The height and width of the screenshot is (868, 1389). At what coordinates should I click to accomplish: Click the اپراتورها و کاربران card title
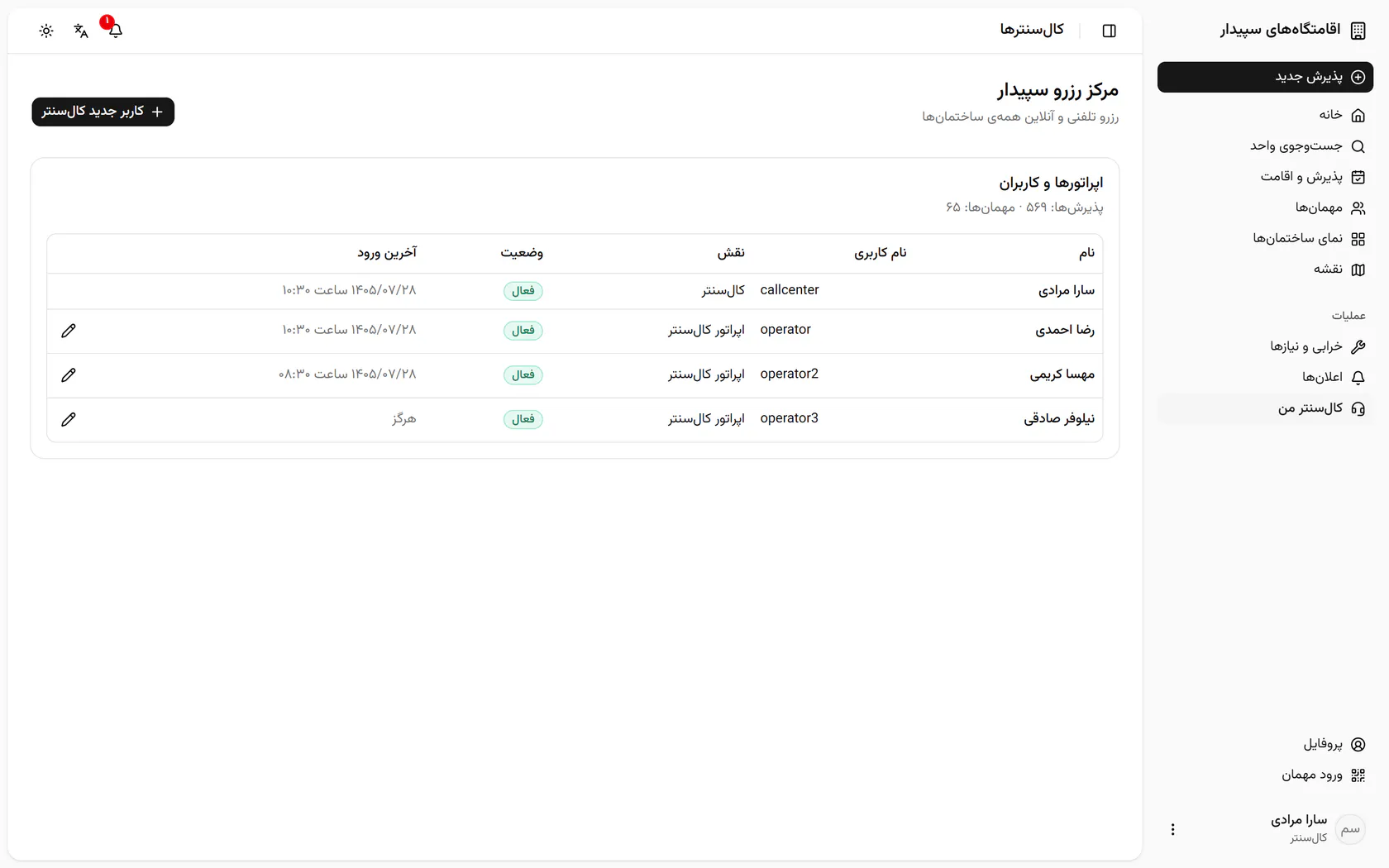[x=1051, y=183]
